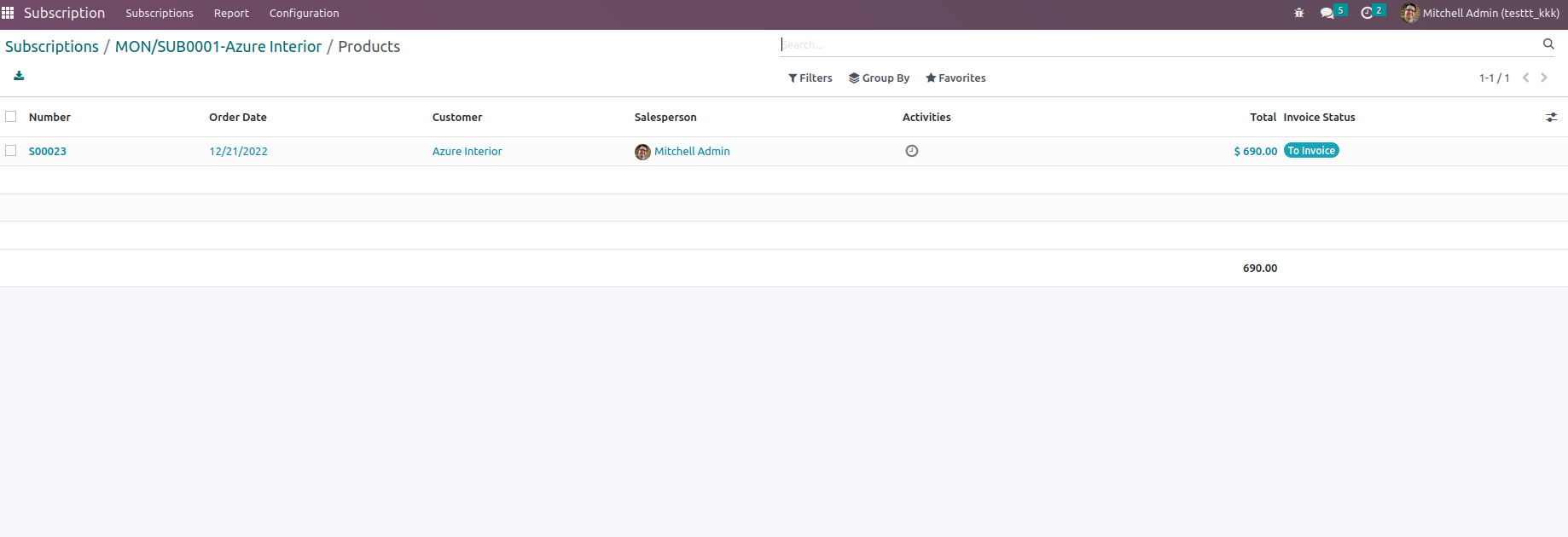Image resolution: width=1568 pixels, height=537 pixels.
Task: Open the Subscriptions menu
Action: click(160, 13)
